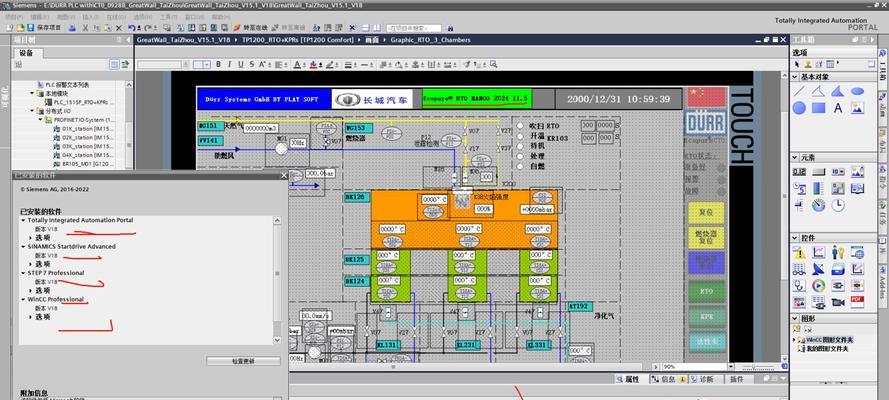Select the PDF view control
The height and width of the screenshot is (400, 889).
point(857,302)
